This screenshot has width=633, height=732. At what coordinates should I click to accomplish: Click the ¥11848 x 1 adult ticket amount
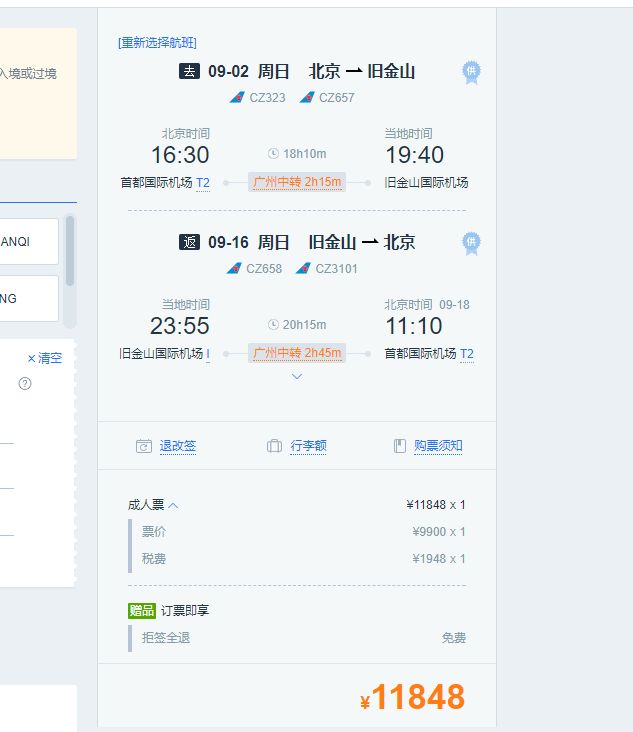[436, 505]
